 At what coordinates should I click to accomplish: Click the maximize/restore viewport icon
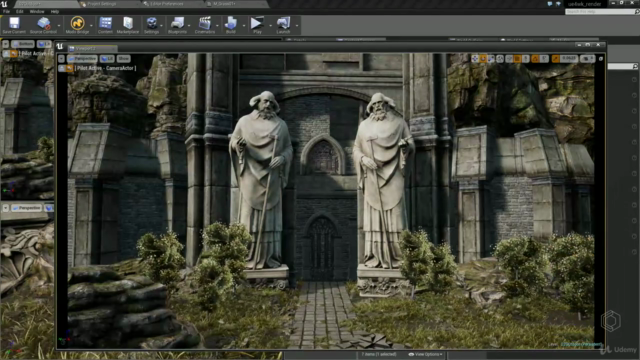point(601,59)
